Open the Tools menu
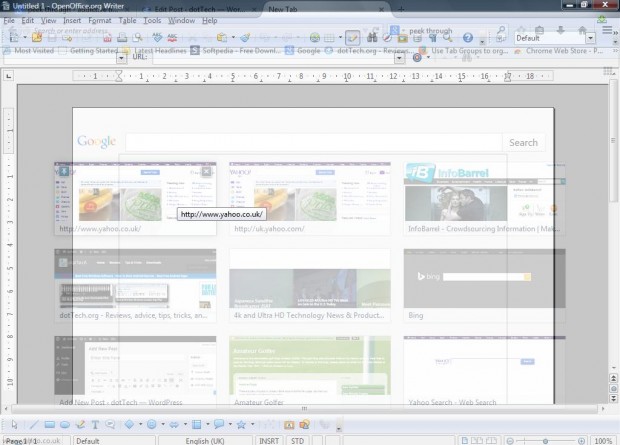620x445 pixels. pos(152,20)
